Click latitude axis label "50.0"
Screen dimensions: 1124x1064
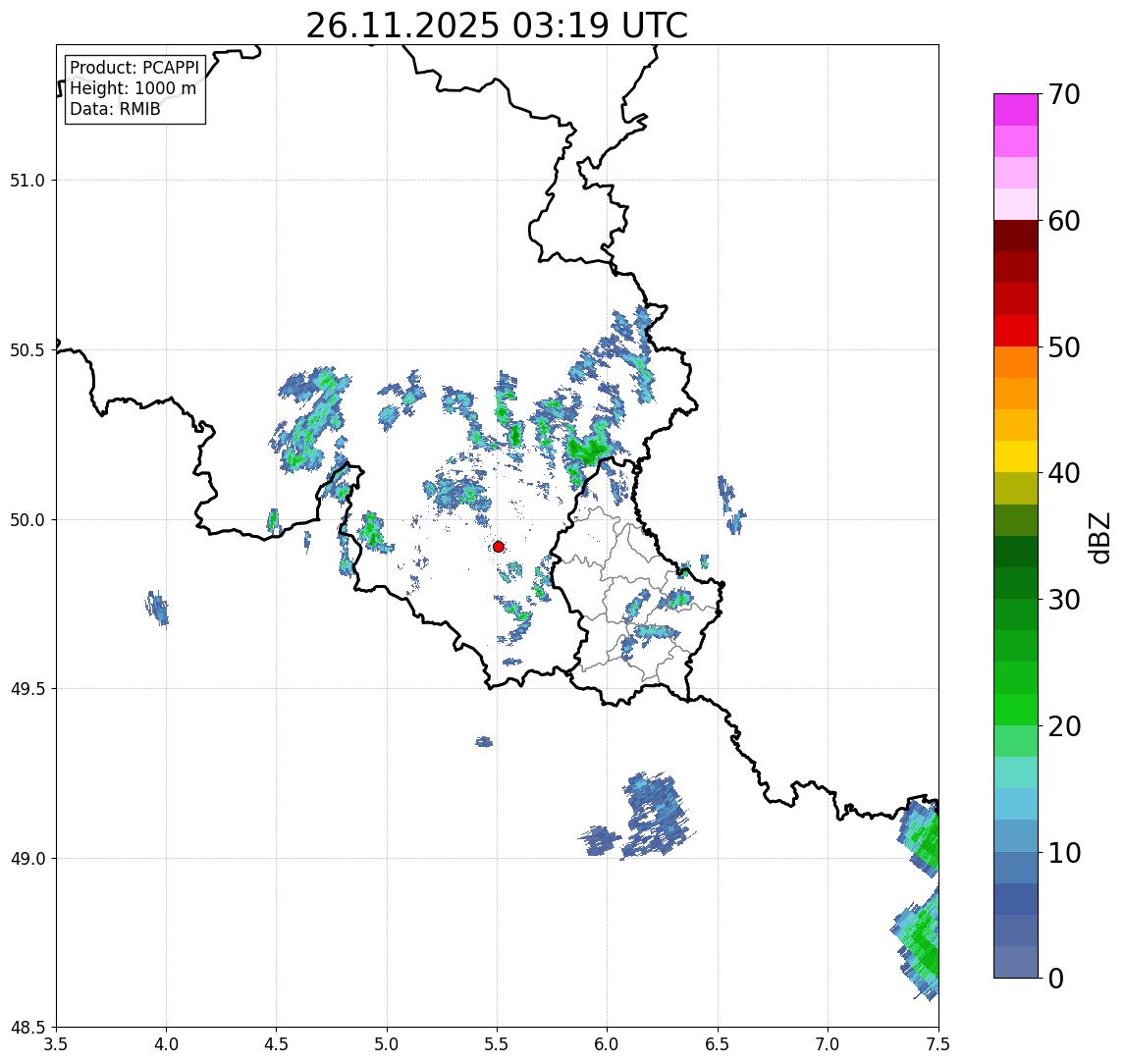coord(27,520)
